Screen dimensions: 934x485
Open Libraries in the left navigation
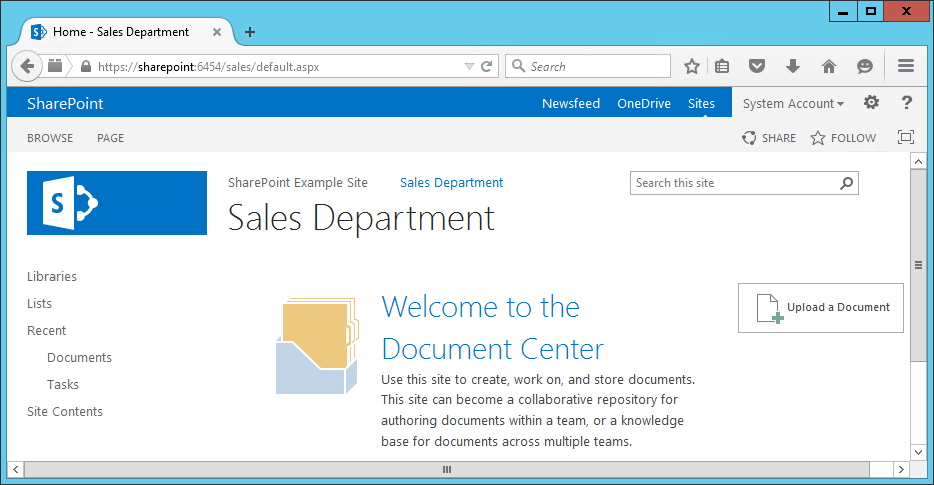tap(52, 276)
